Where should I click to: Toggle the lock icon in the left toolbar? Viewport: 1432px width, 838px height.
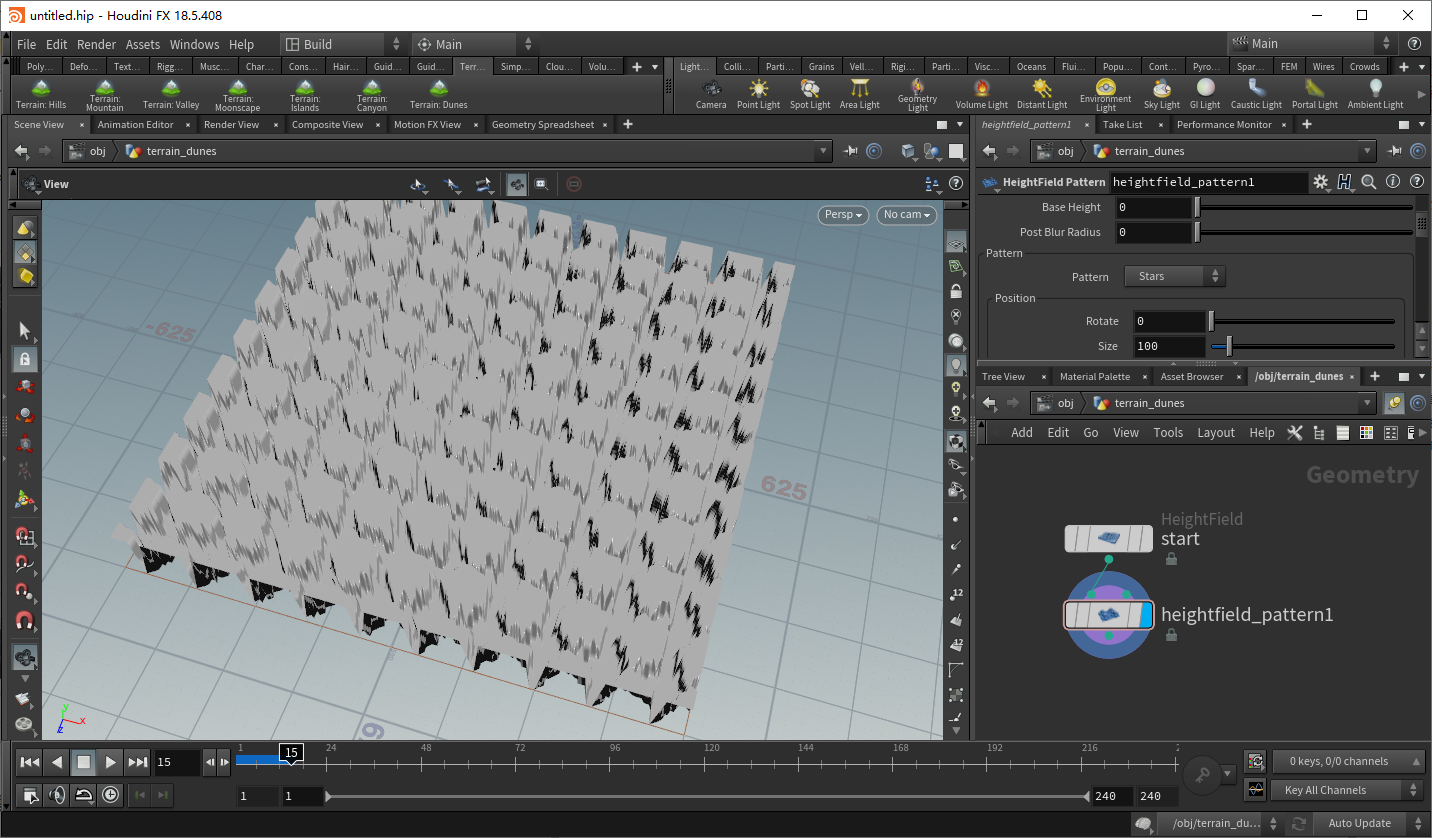click(x=25, y=358)
